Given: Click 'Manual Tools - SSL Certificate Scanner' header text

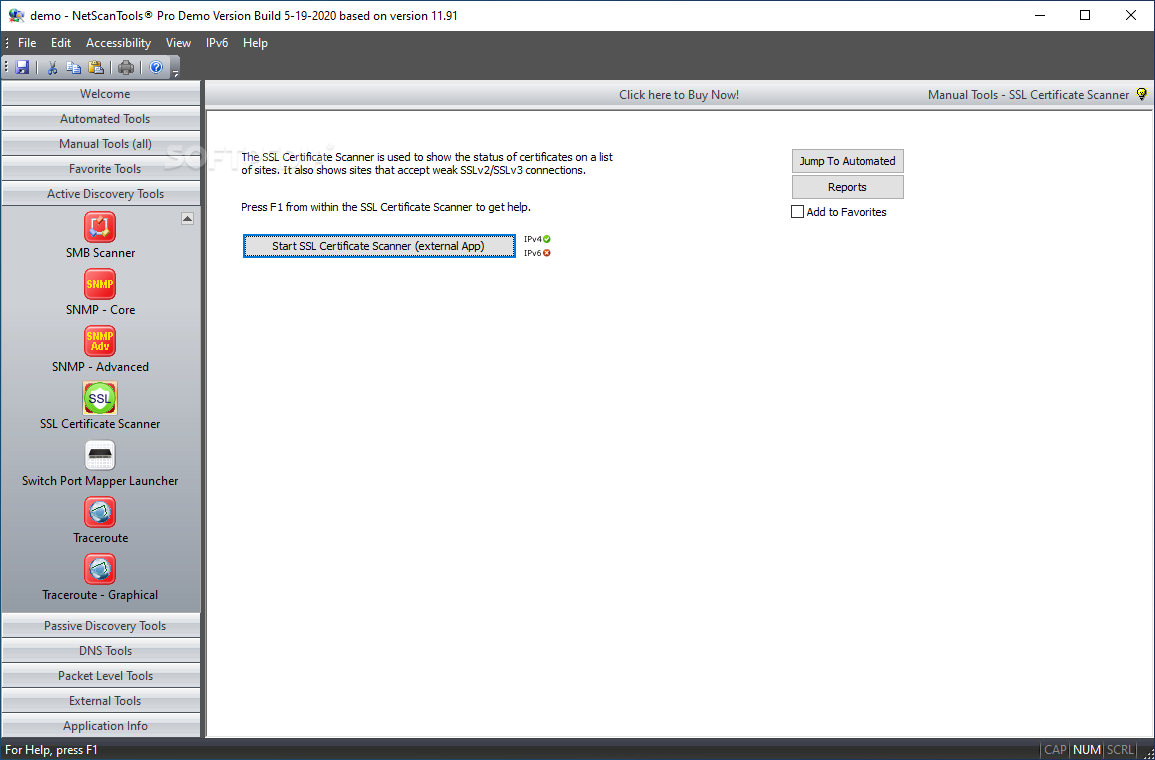Looking at the screenshot, I should click(x=1028, y=95).
